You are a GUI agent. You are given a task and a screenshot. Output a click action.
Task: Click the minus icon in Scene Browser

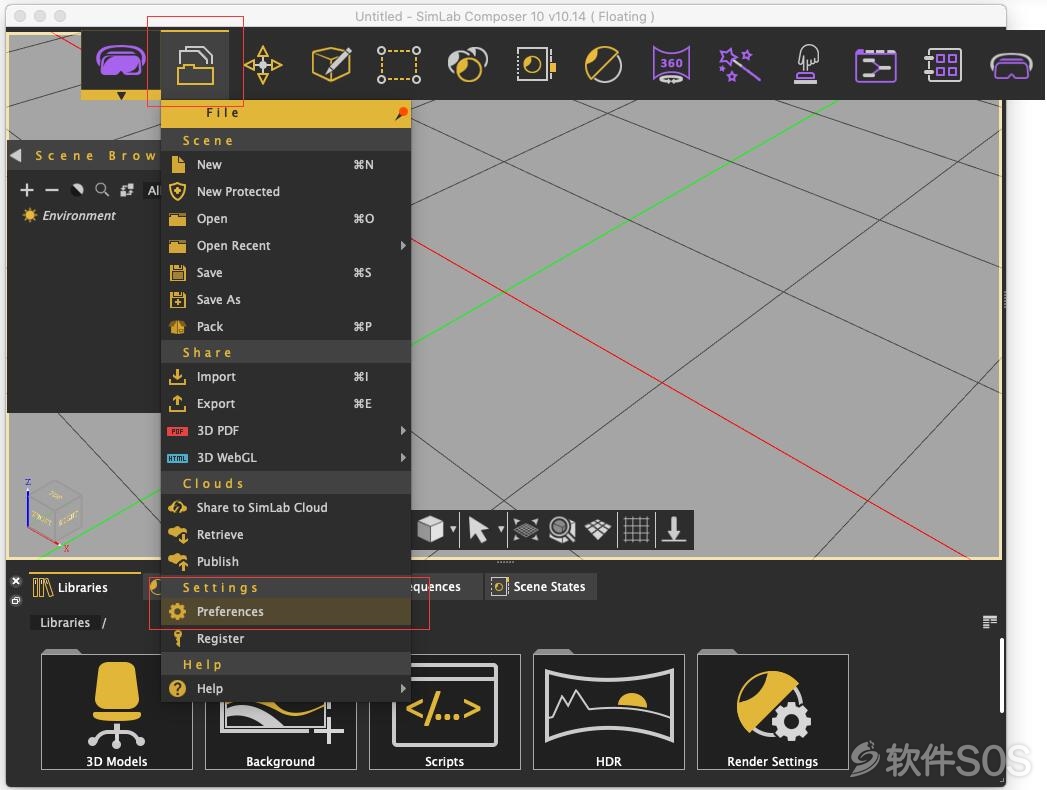click(x=51, y=190)
